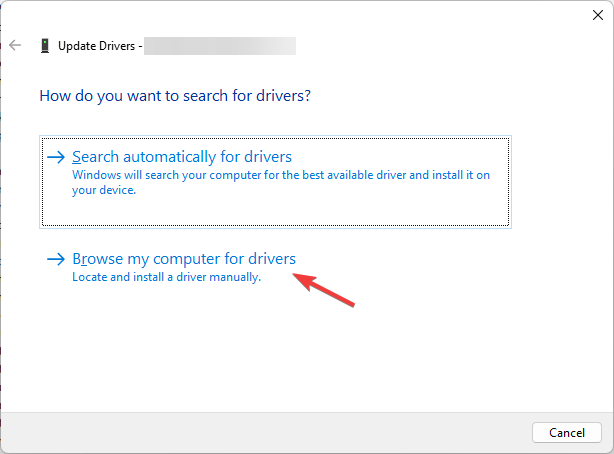The width and height of the screenshot is (614, 454).
Task: Click arrow icon beside Browse my computer
Action: 56,259
